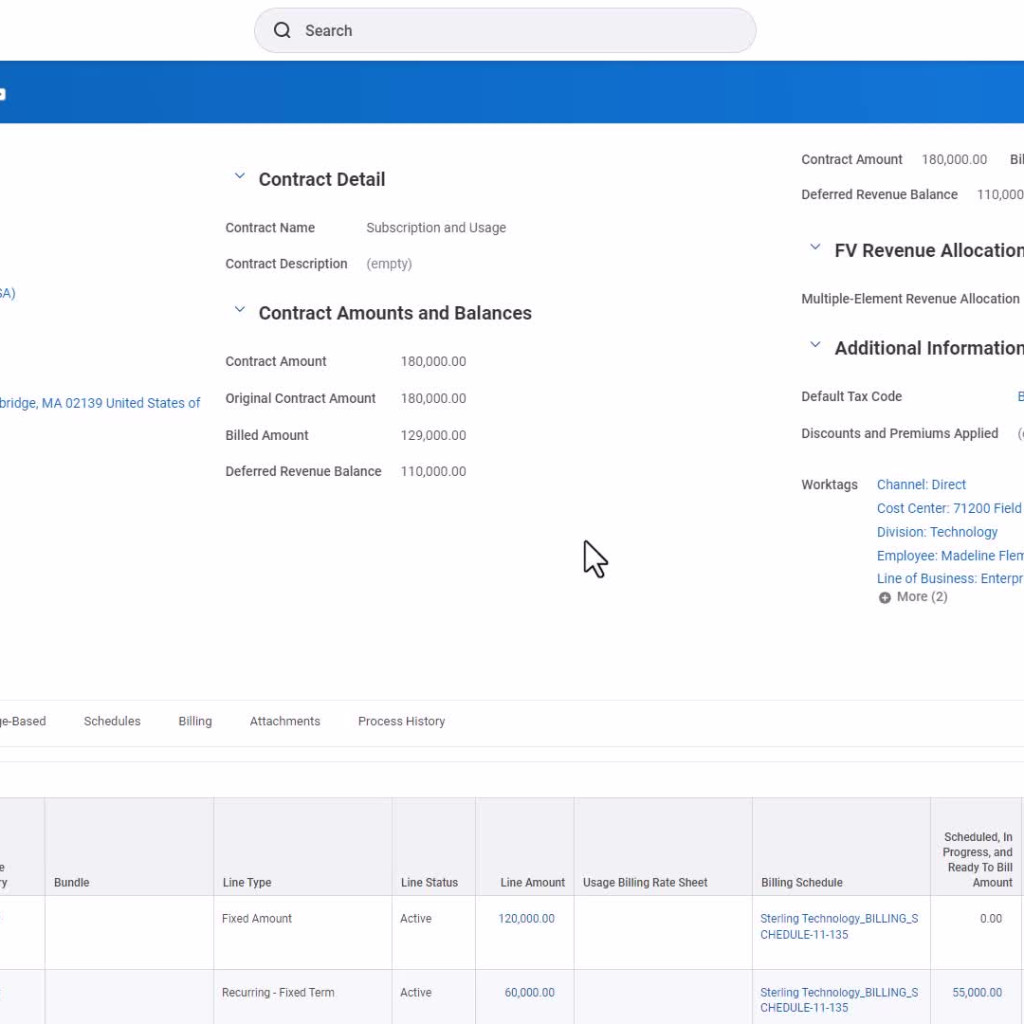Viewport: 1024px width, 1024px height.
Task: Collapse the Additional Information section
Action: [x=815, y=345]
